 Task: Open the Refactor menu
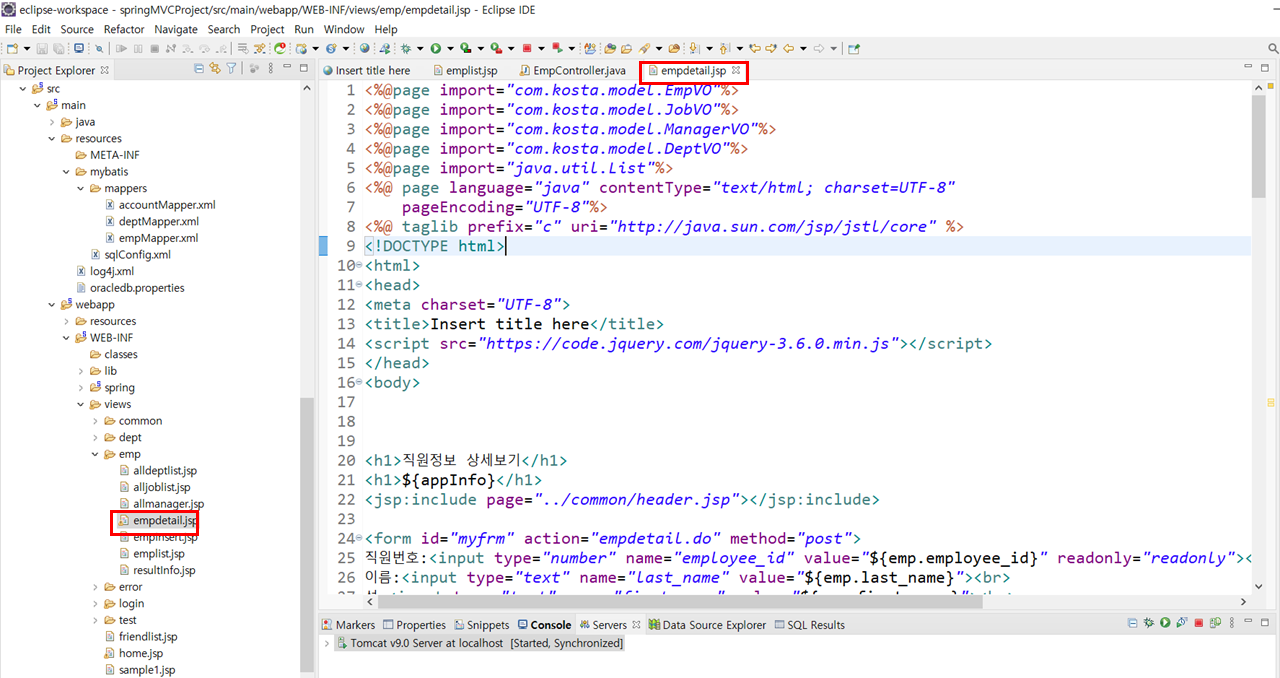click(x=124, y=29)
